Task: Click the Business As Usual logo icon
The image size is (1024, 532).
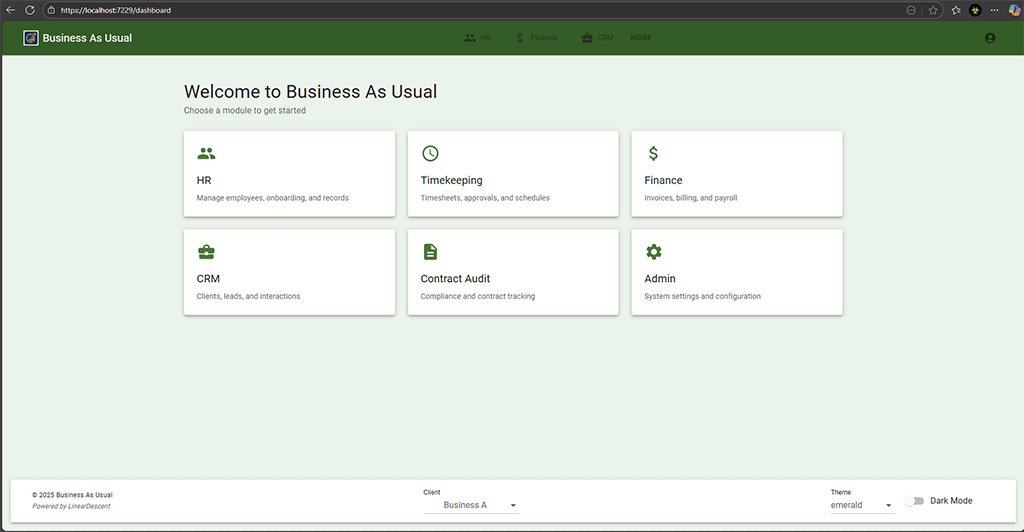Action: tap(31, 38)
